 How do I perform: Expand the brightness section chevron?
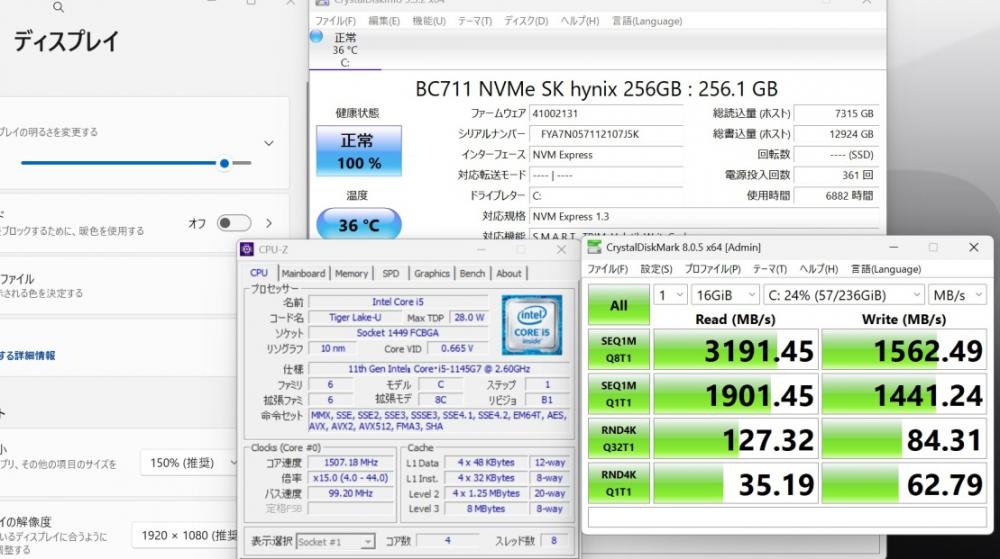pos(269,144)
